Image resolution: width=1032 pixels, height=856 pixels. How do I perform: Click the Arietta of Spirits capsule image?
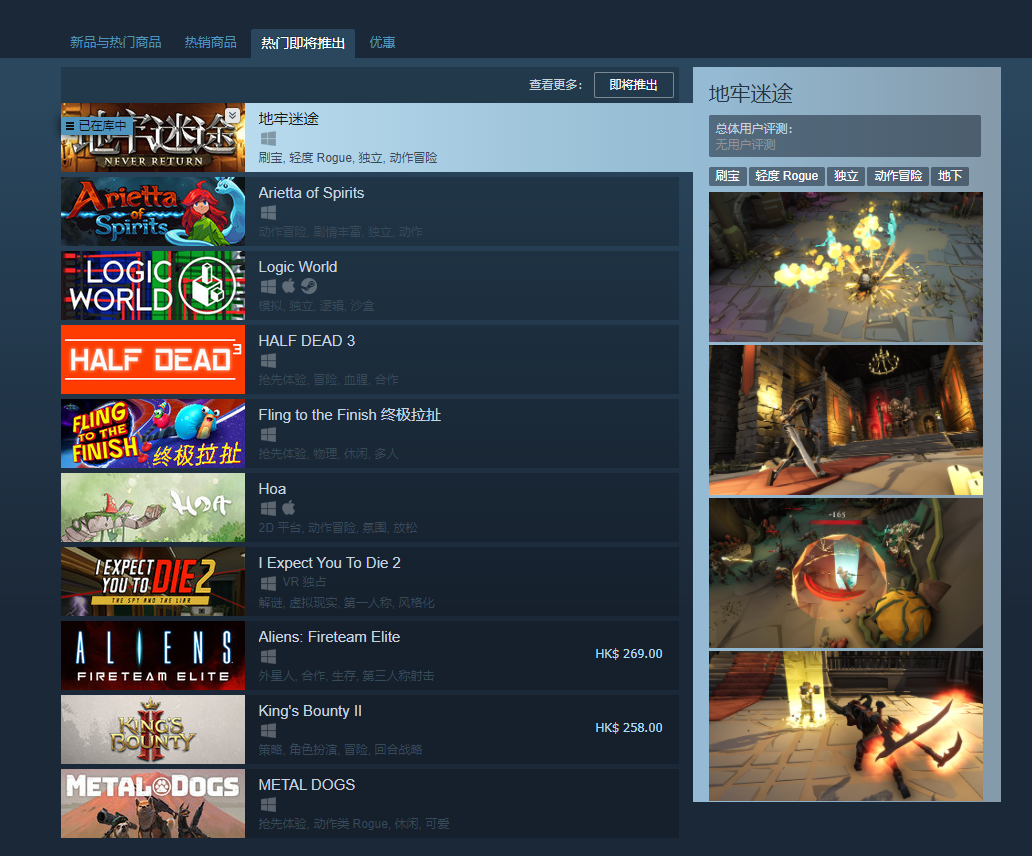[153, 212]
